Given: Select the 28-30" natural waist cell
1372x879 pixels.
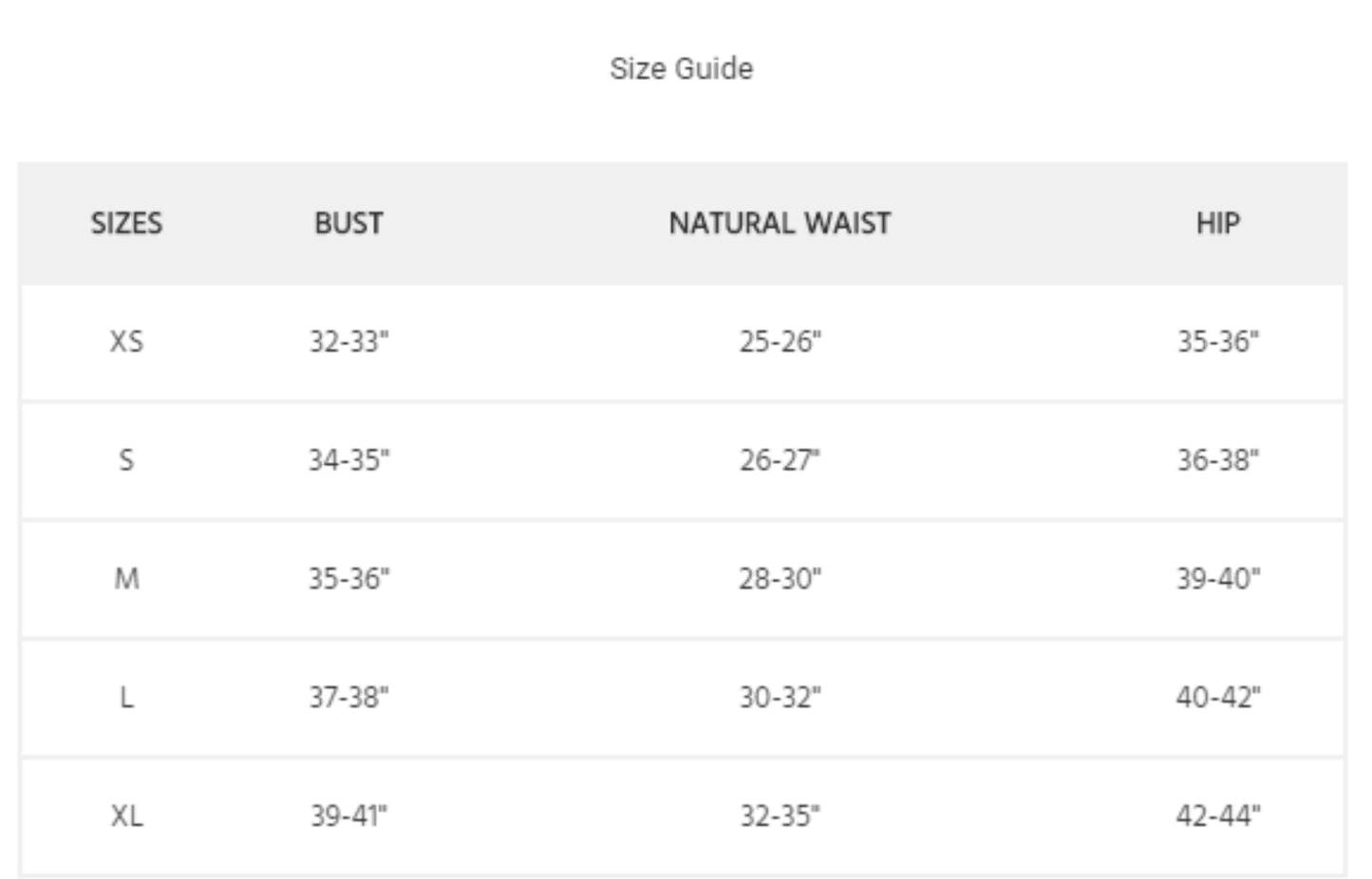Looking at the screenshot, I should [780, 578].
